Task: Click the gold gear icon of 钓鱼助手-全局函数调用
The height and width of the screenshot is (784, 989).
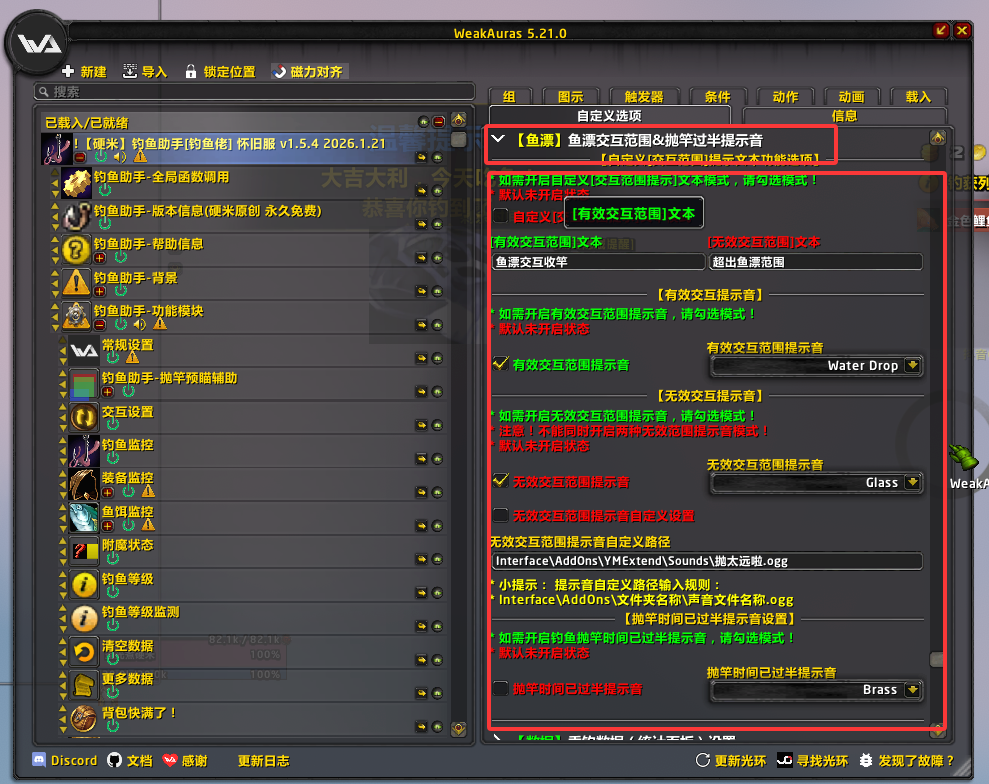Action: click(76, 183)
